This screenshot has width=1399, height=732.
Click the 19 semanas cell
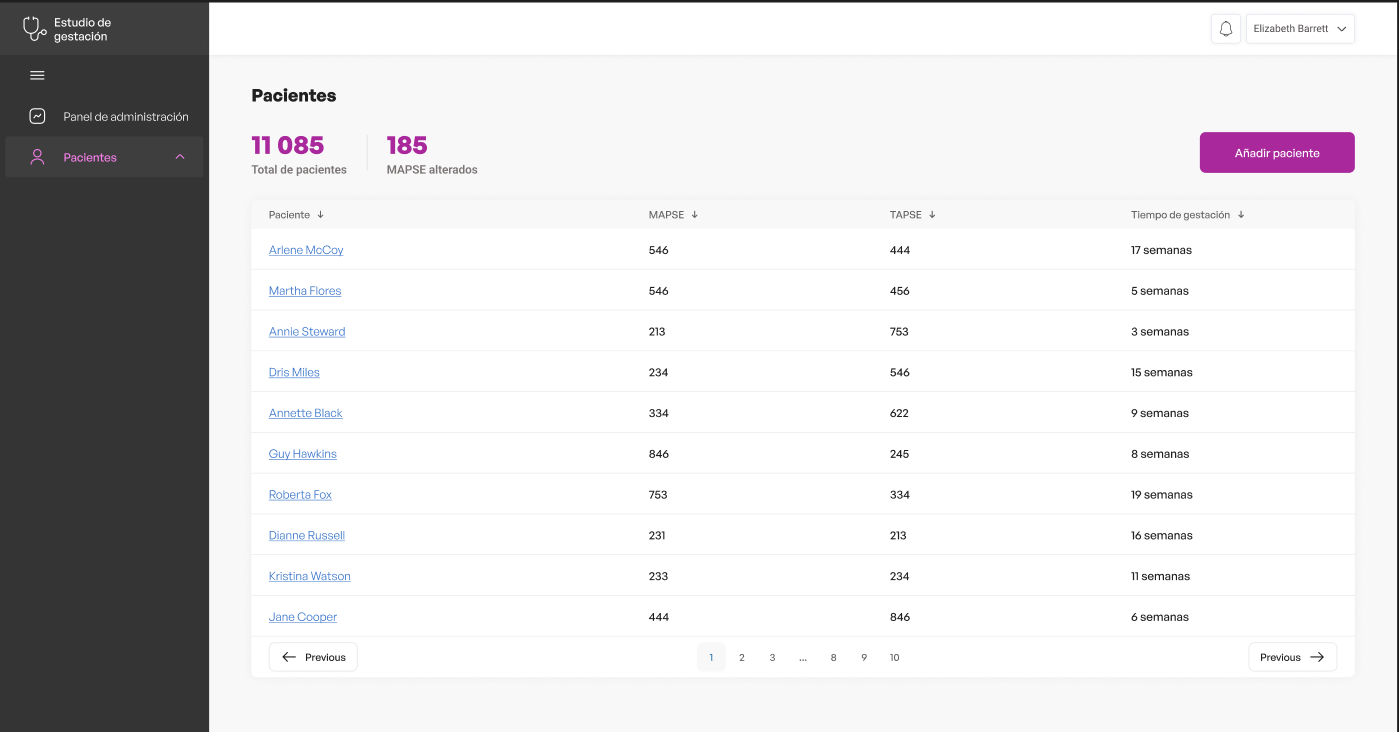coord(1162,495)
